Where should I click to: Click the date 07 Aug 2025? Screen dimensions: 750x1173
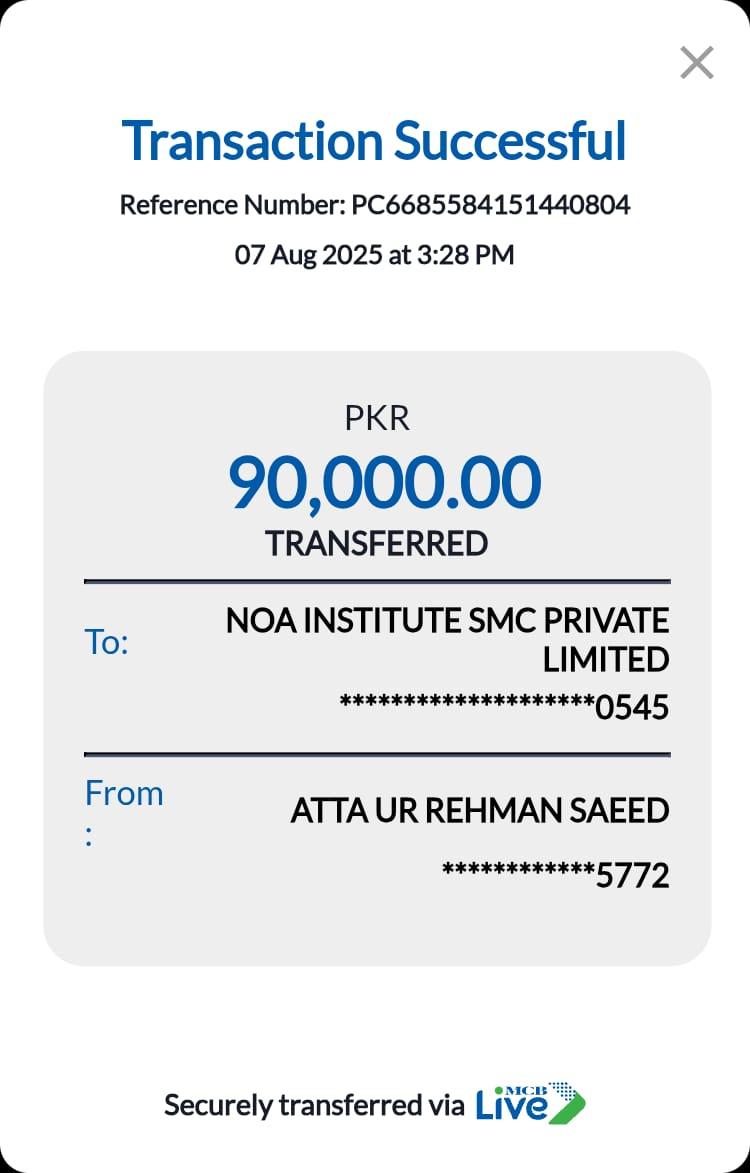[308, 255]
